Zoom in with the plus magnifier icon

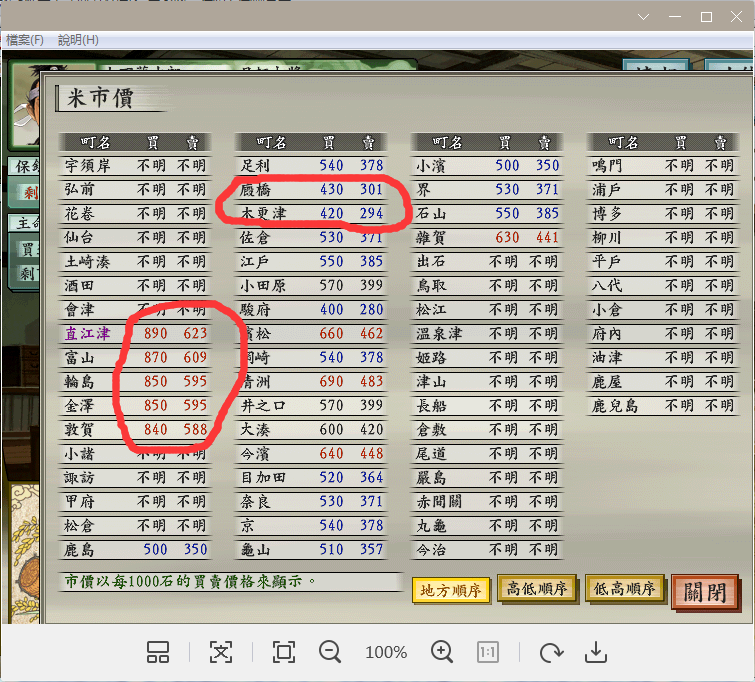tap(442, 652)
